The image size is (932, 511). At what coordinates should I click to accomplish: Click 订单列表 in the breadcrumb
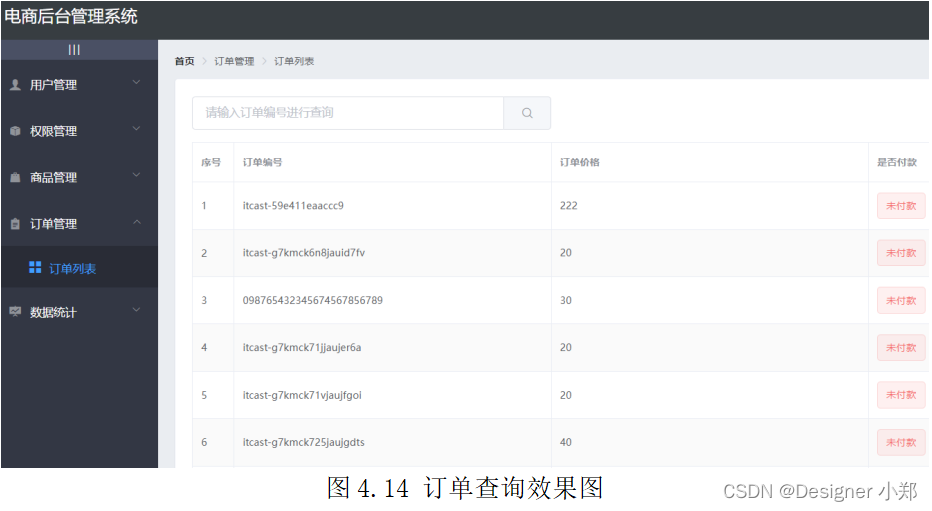tap(294, 61)
